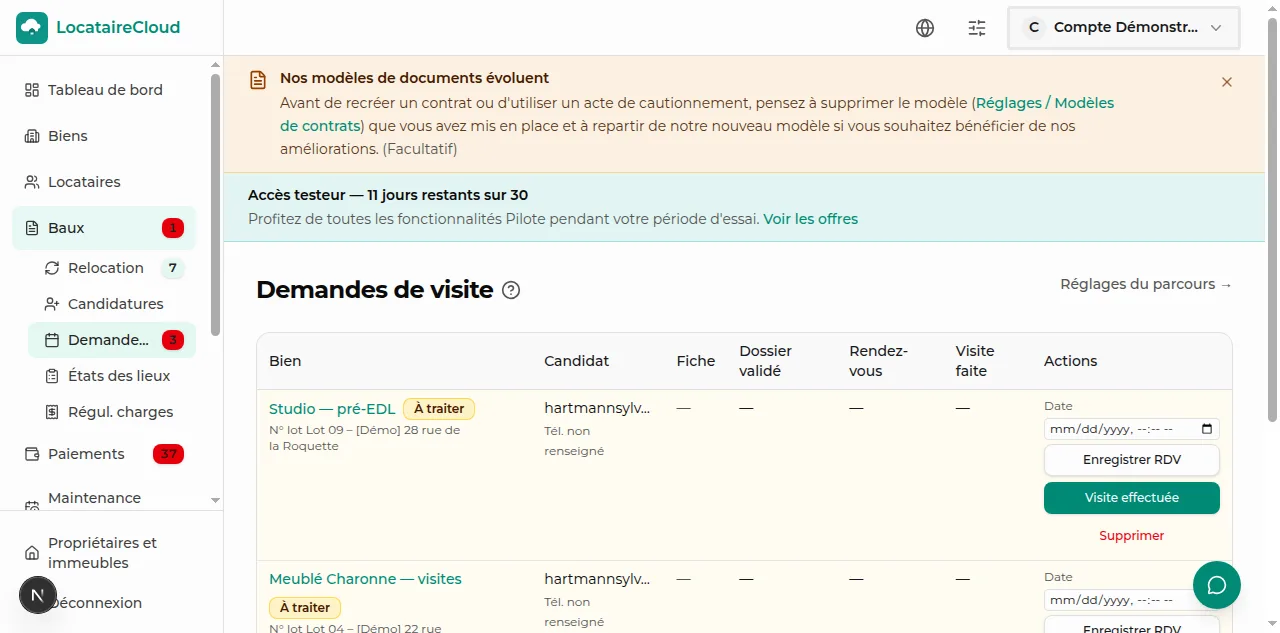Follow the Voir les offres link
1280x633 pixels.
coord(810,219)
